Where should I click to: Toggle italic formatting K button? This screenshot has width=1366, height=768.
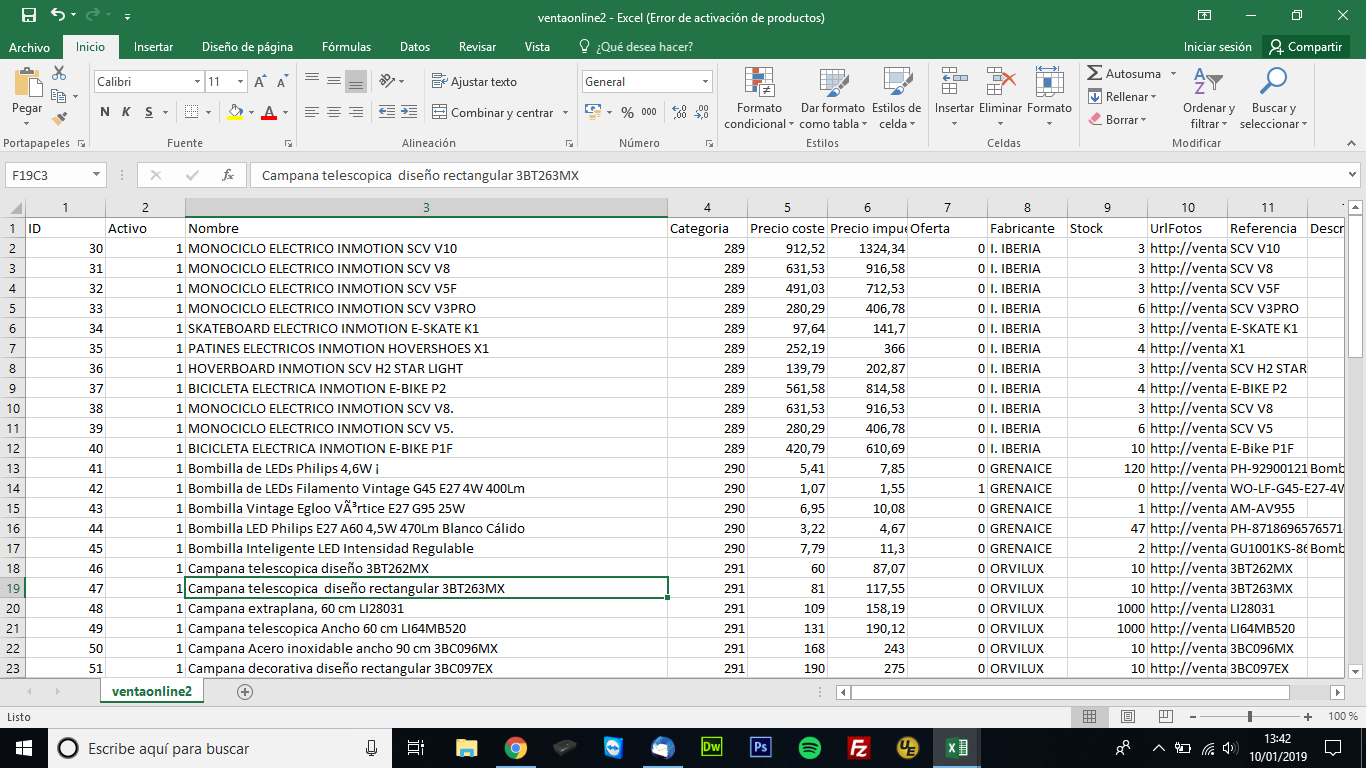[127, 113]
